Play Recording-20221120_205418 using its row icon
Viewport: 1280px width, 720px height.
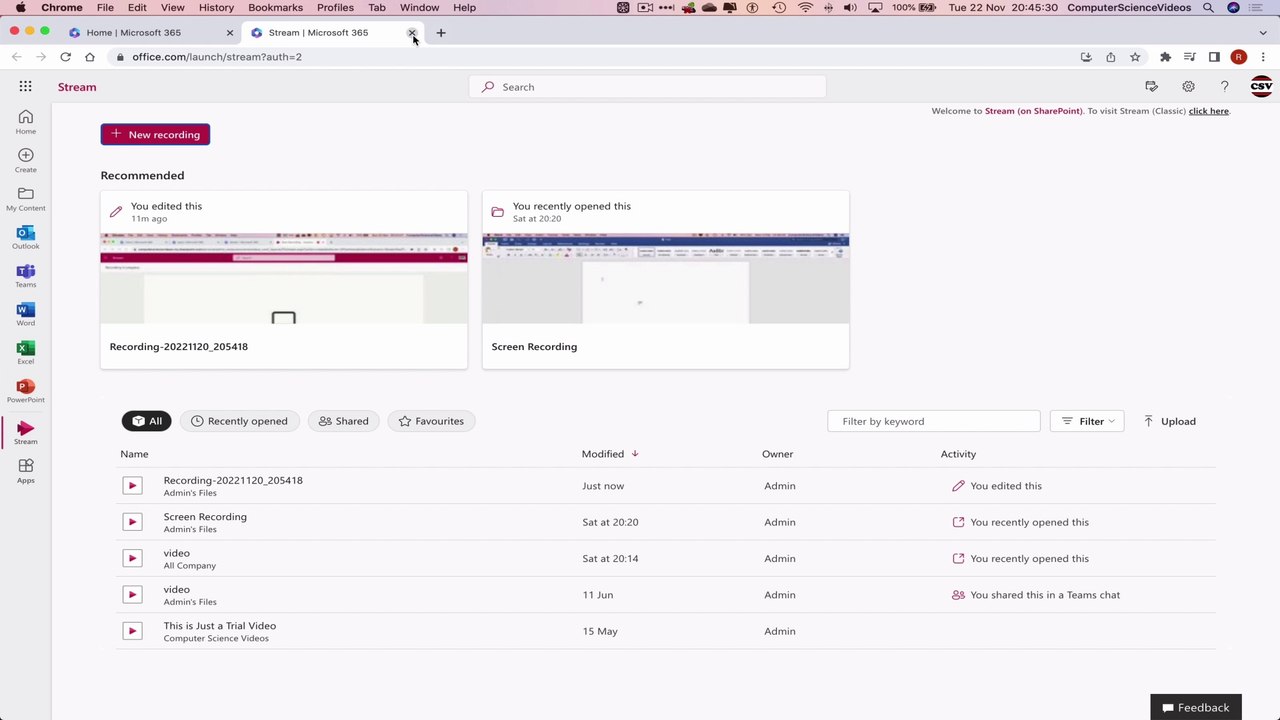tap(132, 486)
